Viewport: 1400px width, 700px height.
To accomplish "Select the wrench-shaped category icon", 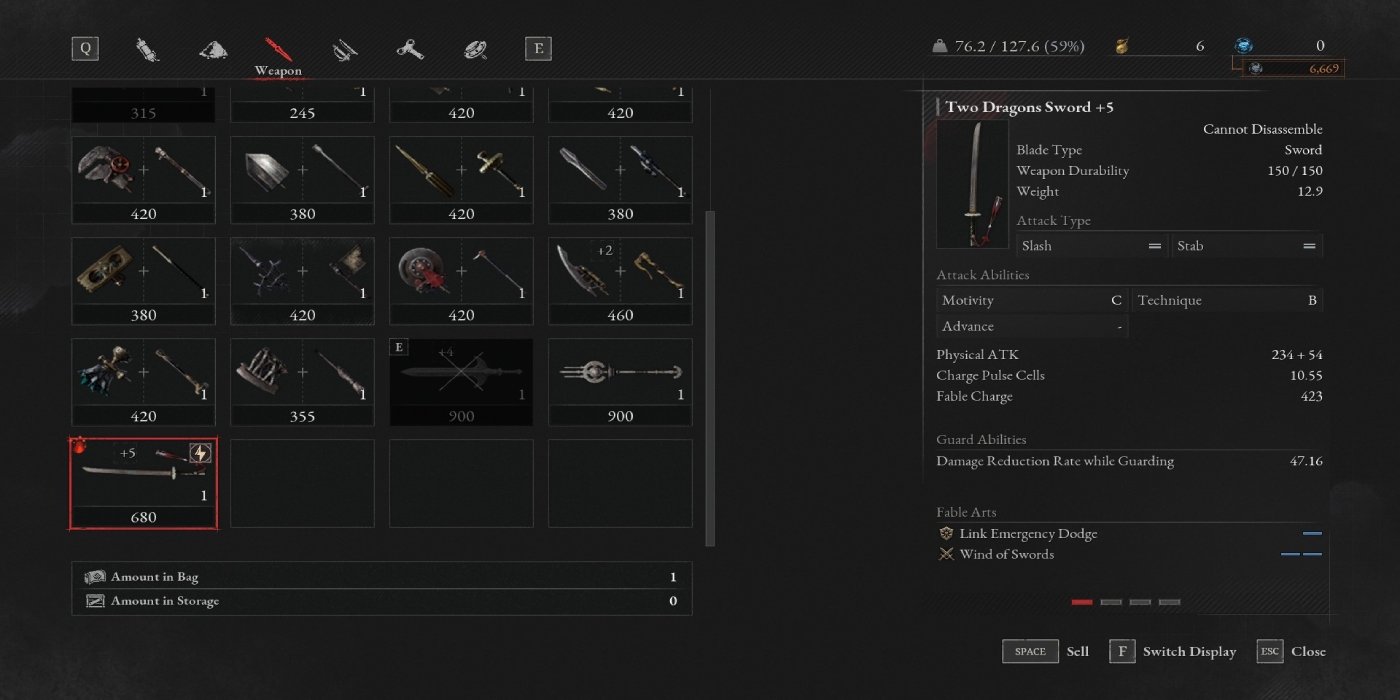I will coord(409,49).
